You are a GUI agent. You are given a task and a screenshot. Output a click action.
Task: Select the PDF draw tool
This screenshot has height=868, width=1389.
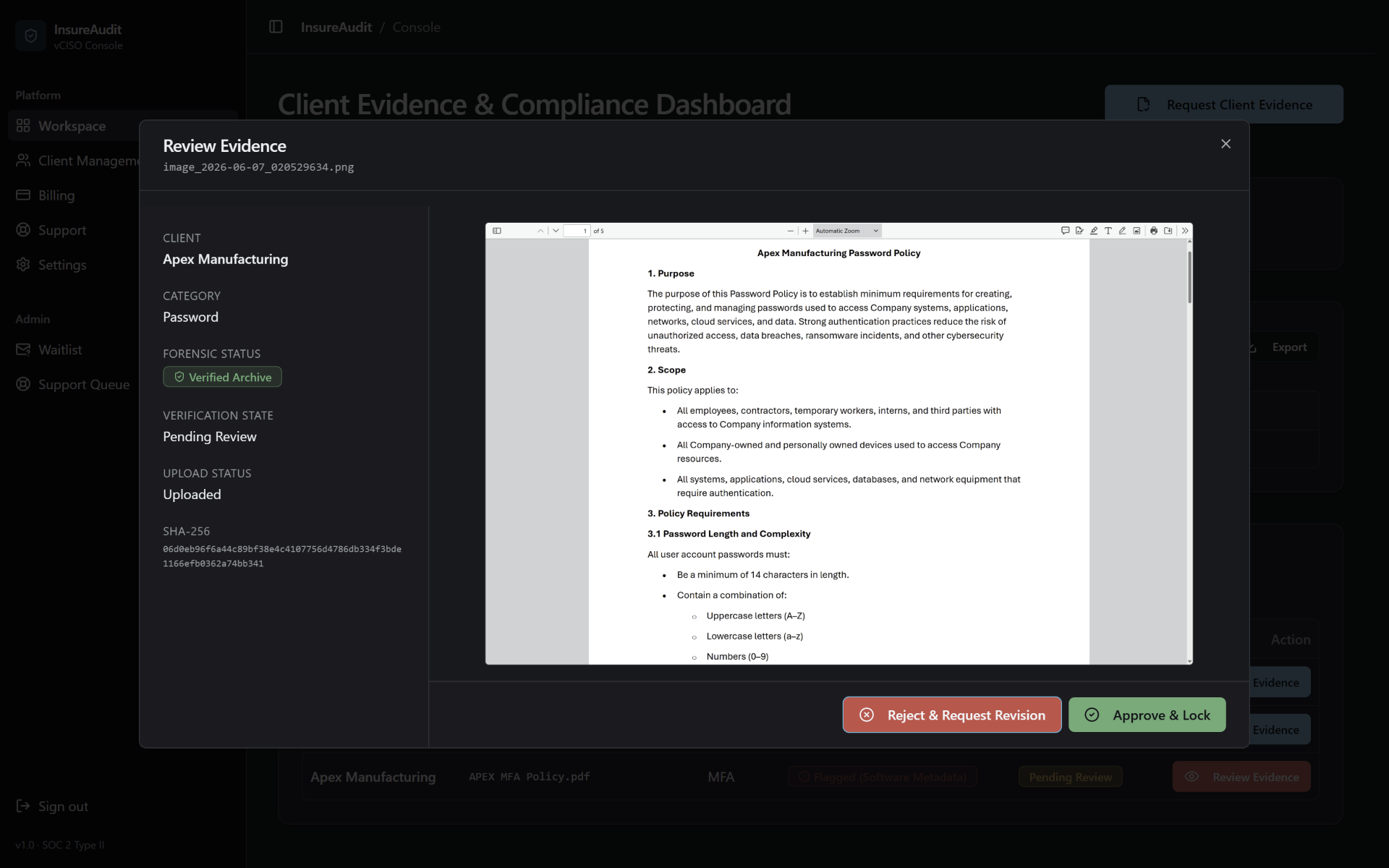pos(1122,231)
